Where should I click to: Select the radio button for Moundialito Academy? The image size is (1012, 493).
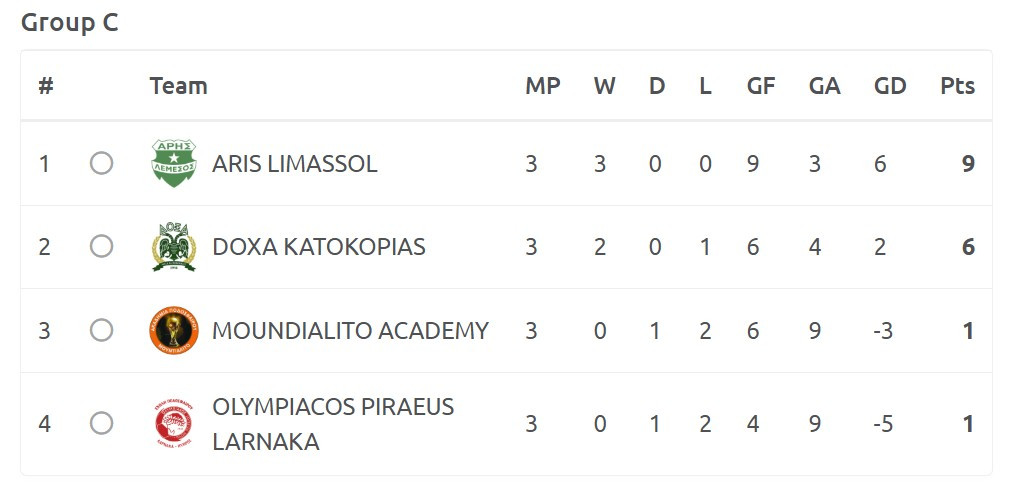click(101, 330)
